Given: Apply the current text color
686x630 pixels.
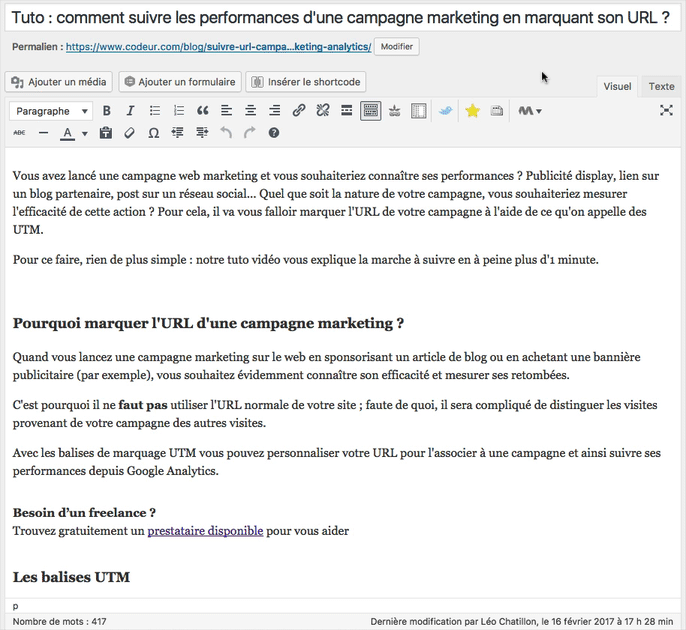Looking at the screenshot, I should (x=67, y=133).
